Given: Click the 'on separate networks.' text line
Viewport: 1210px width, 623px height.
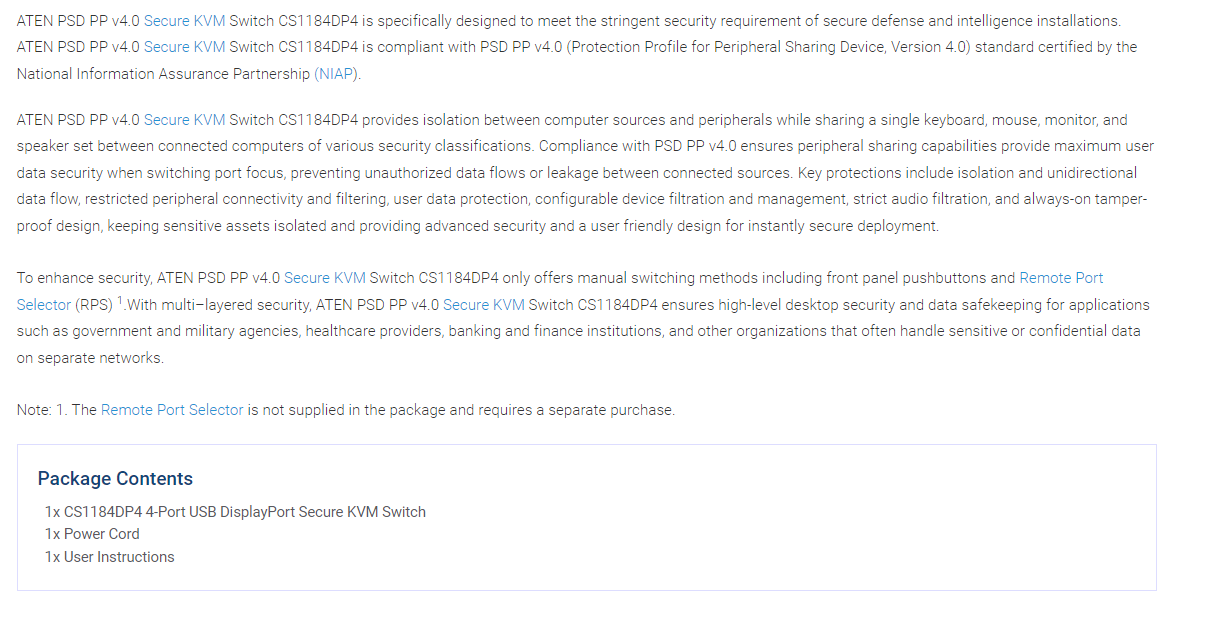Looking at the screenshot, I should click(x=90, y=358).
